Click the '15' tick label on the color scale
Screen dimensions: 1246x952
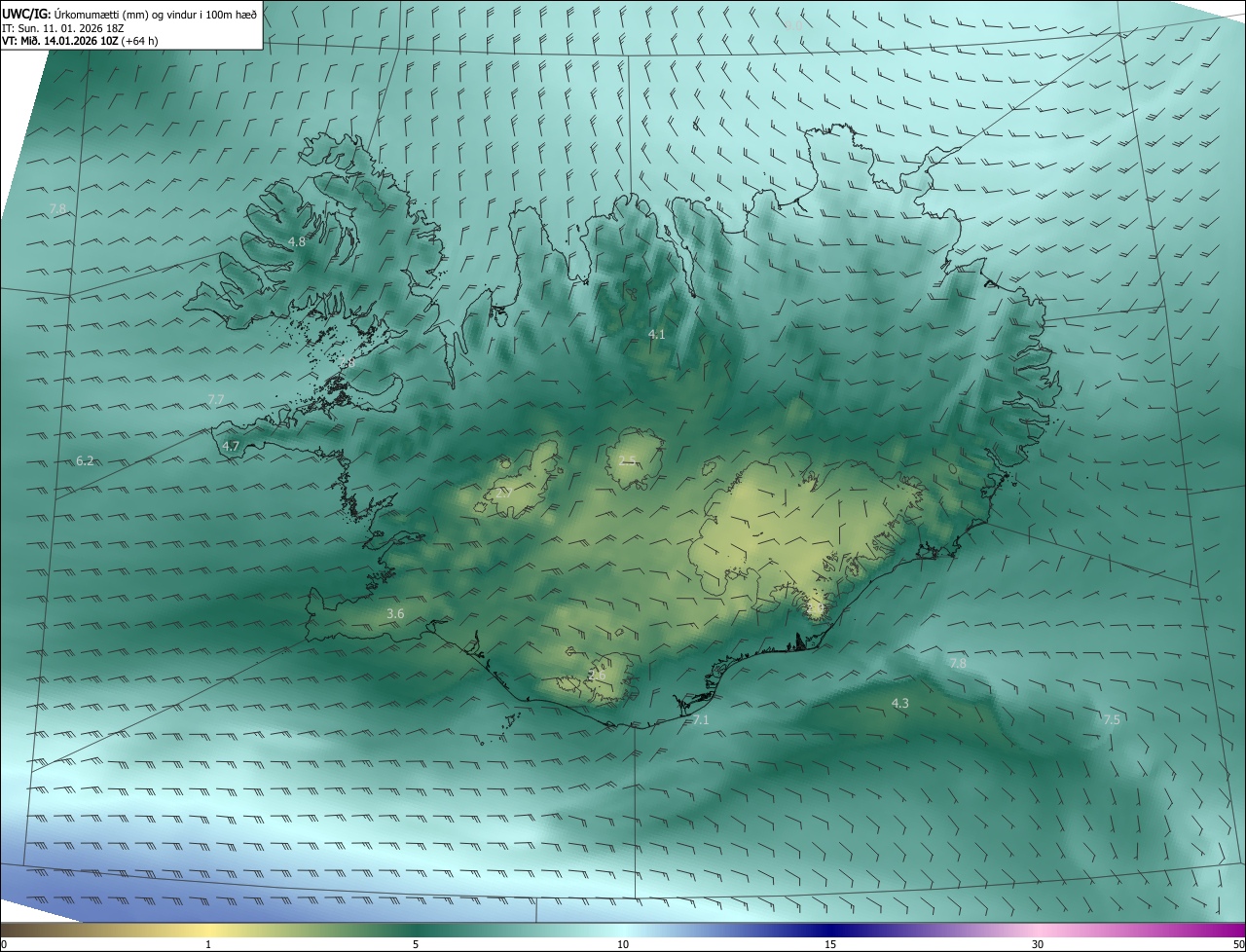(830, 944)
